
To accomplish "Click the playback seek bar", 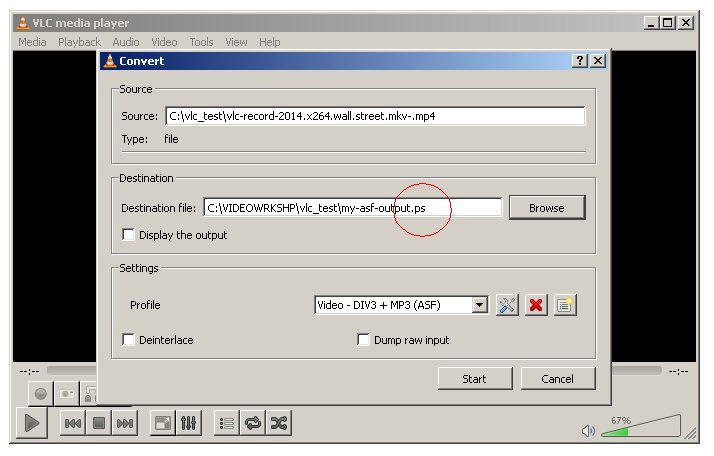I will click(x=355, y=370).
